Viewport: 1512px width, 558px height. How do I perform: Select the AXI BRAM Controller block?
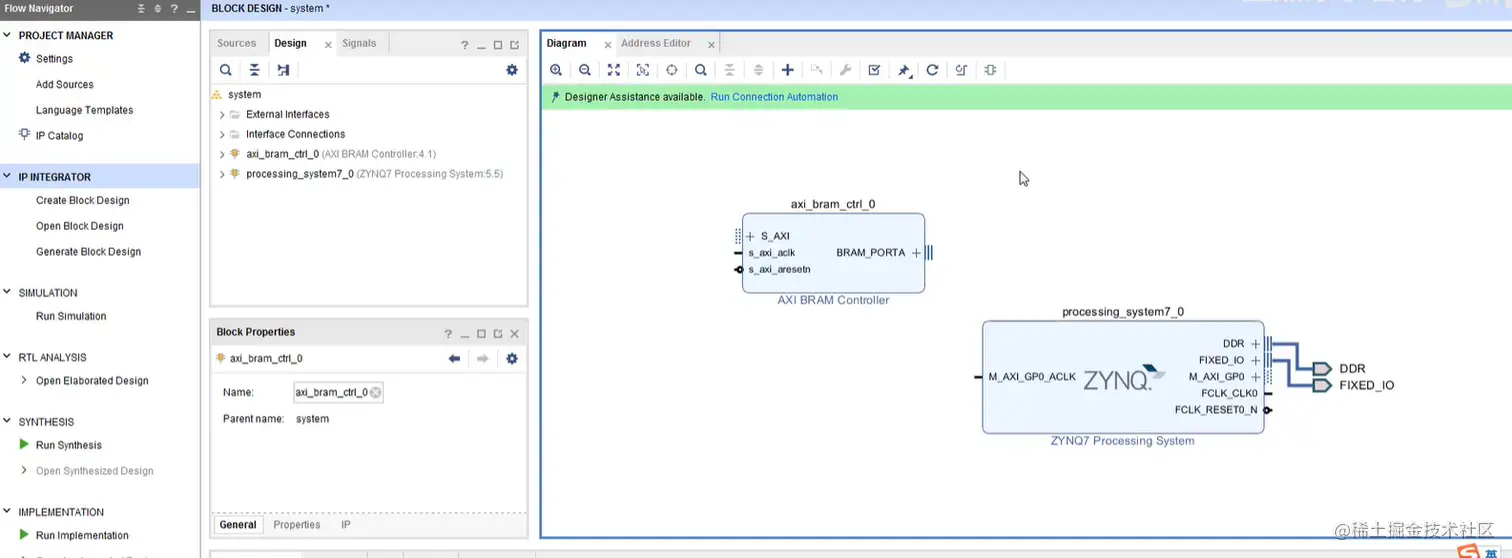pyautogui.click(x=833, y=253)
